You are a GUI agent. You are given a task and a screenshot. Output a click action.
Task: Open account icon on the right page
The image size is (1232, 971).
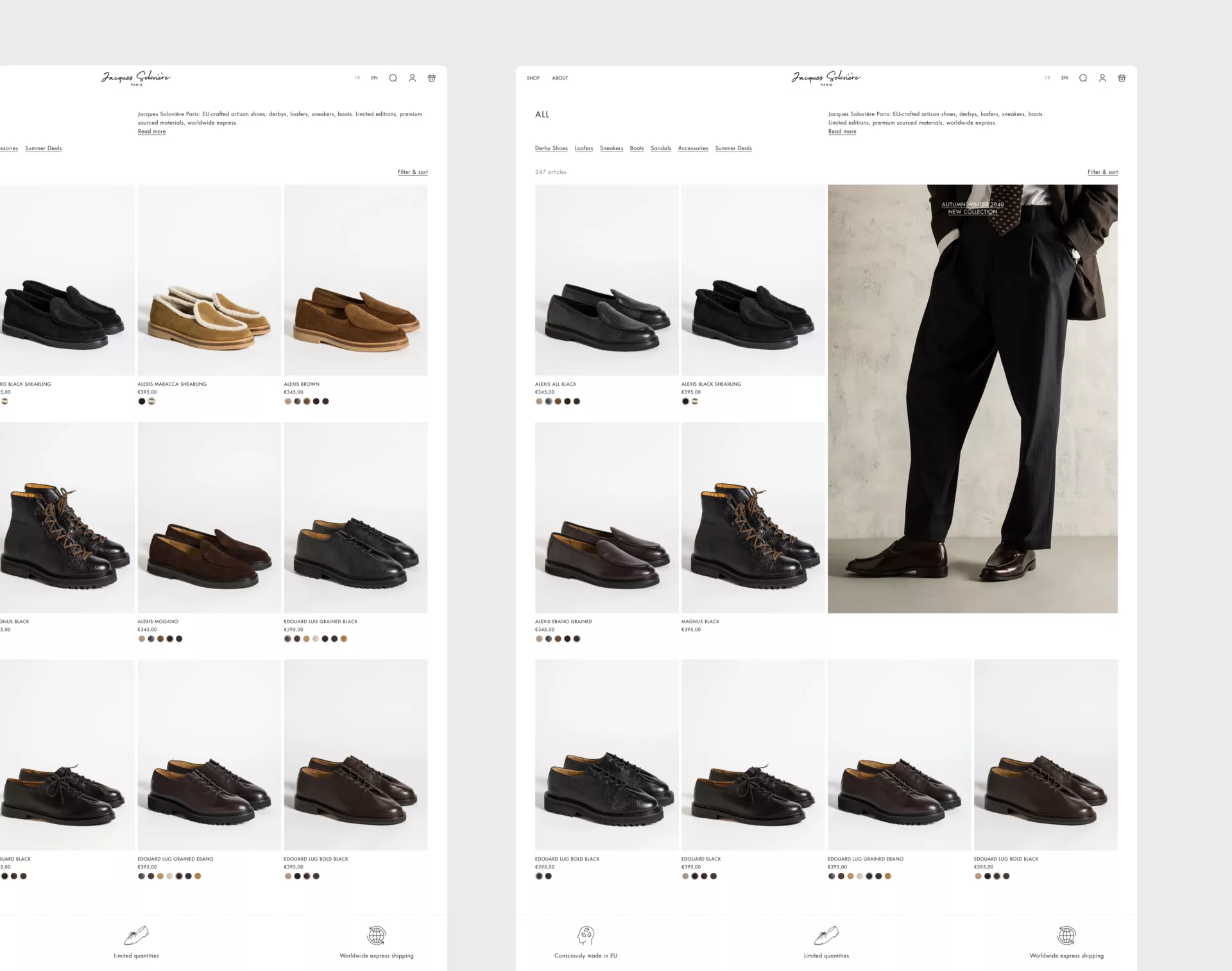point(1102,78)
